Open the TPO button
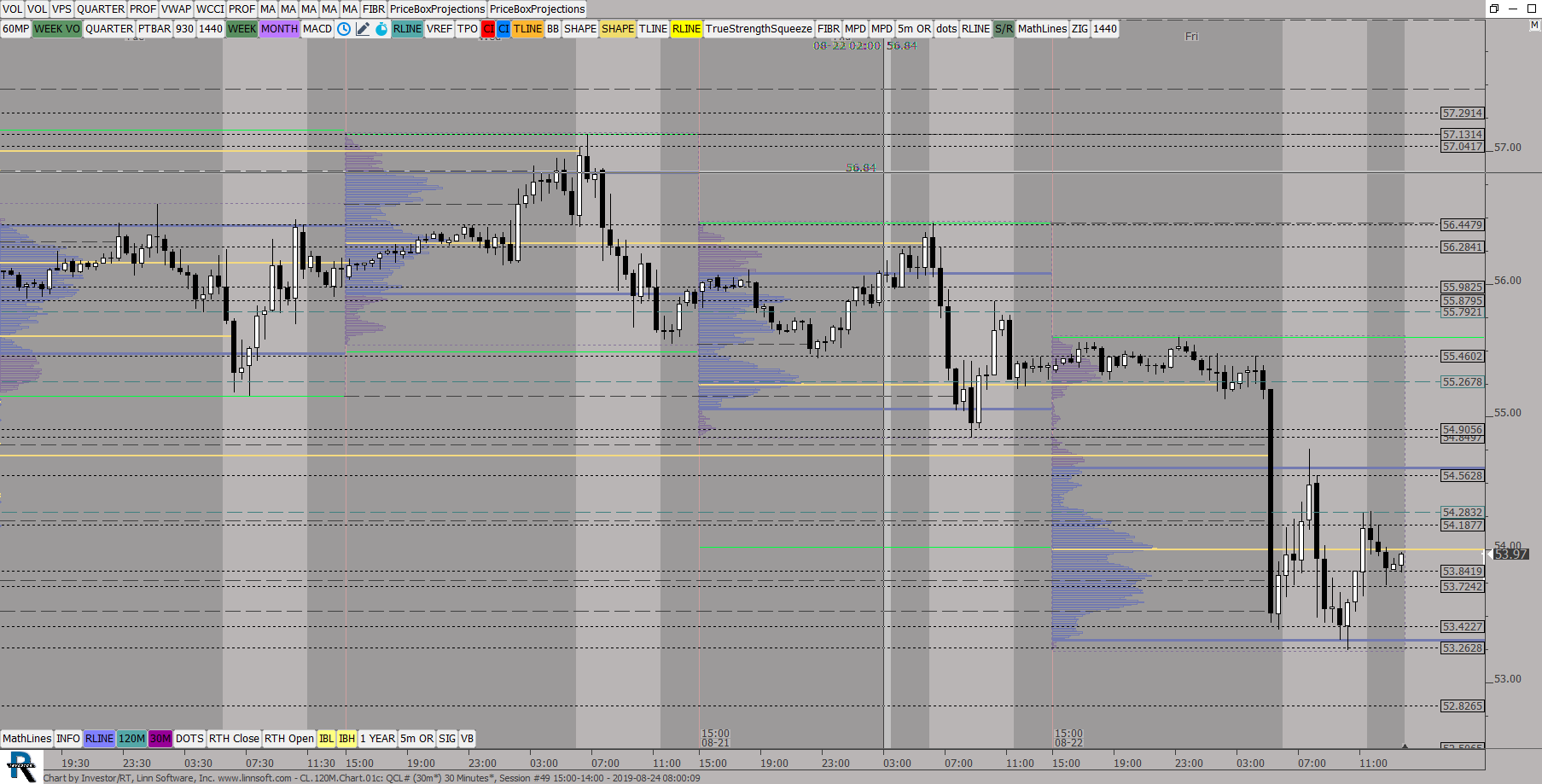Viewport: 1542px width, 784px height. (x=467, y=29)
